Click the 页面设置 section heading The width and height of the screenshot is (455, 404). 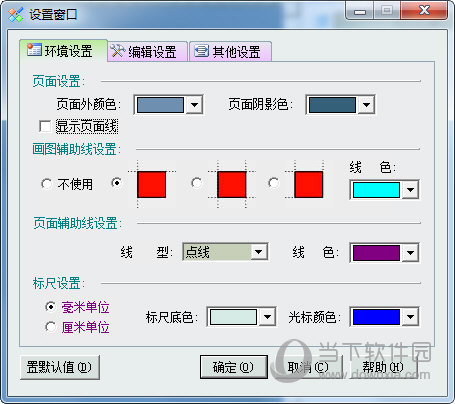point(59,81)
